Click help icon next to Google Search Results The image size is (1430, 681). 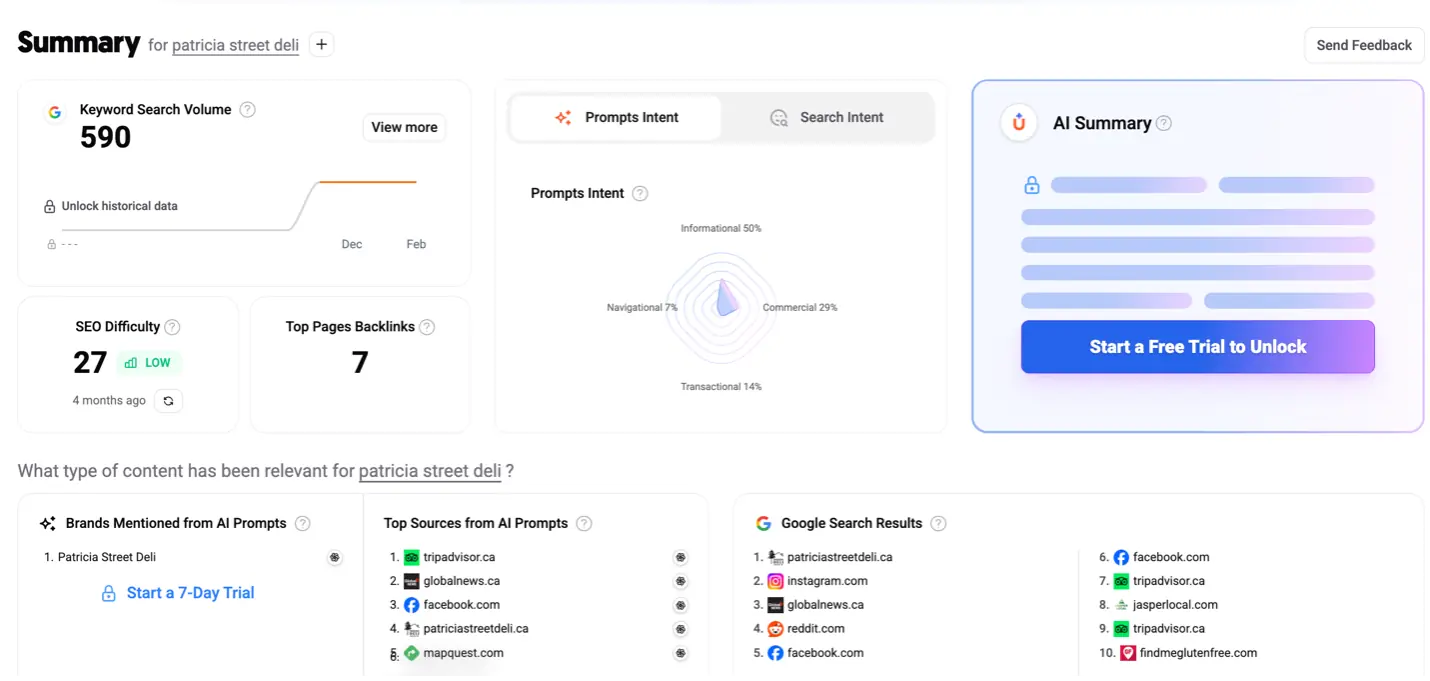click(x=938, y=523)
